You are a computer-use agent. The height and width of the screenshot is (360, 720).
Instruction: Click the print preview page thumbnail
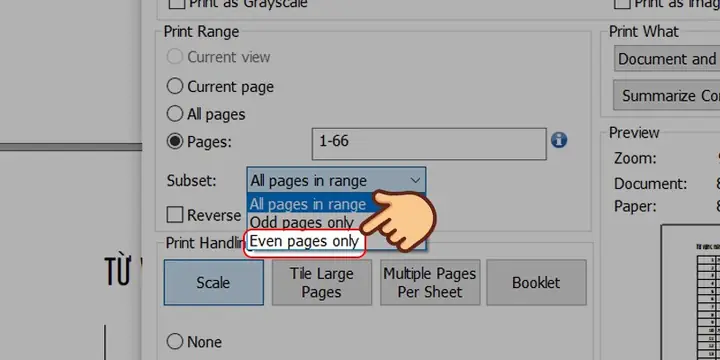(x=691, y=292)
